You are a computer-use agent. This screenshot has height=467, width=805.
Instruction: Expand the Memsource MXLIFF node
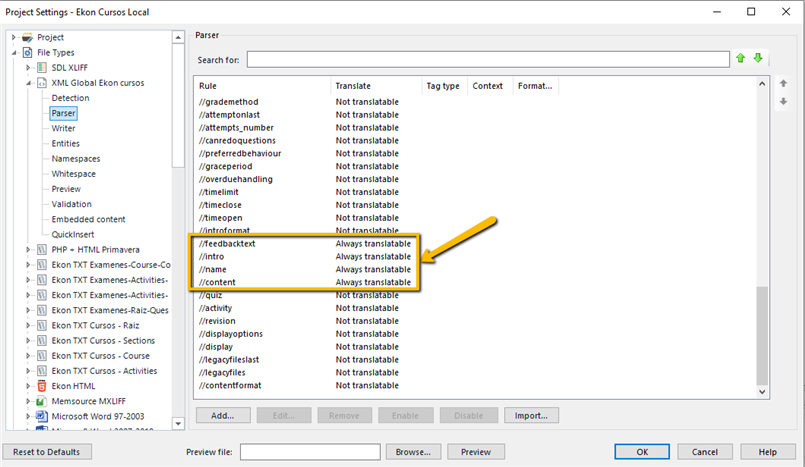point(28,400)
